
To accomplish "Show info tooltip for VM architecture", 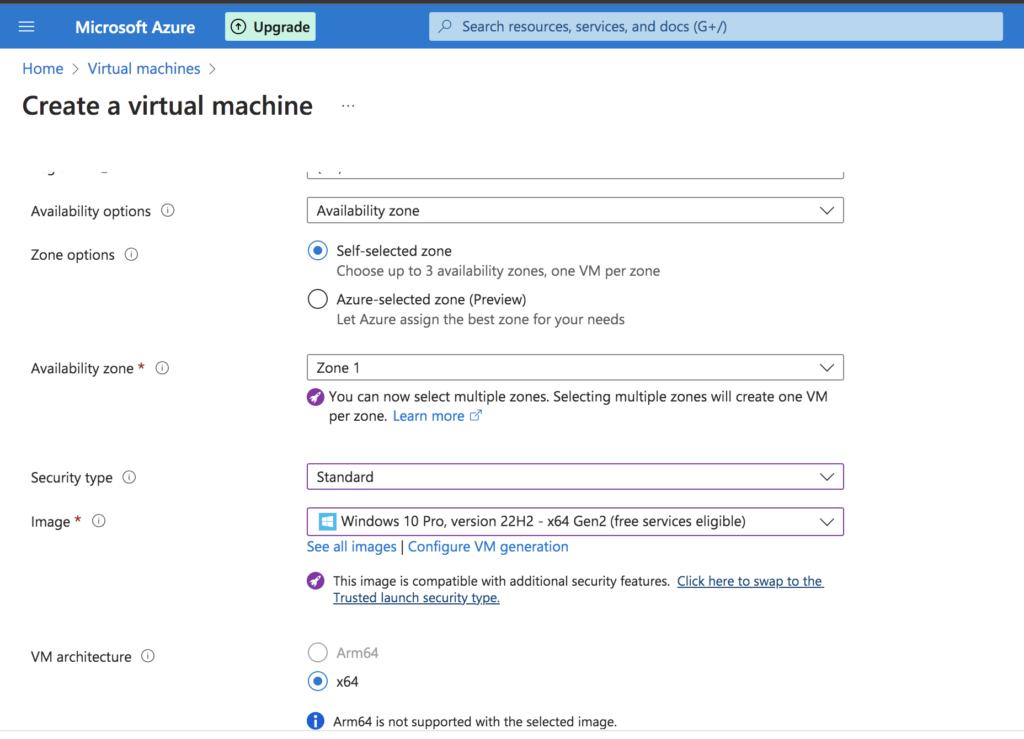I will (148, 656).
